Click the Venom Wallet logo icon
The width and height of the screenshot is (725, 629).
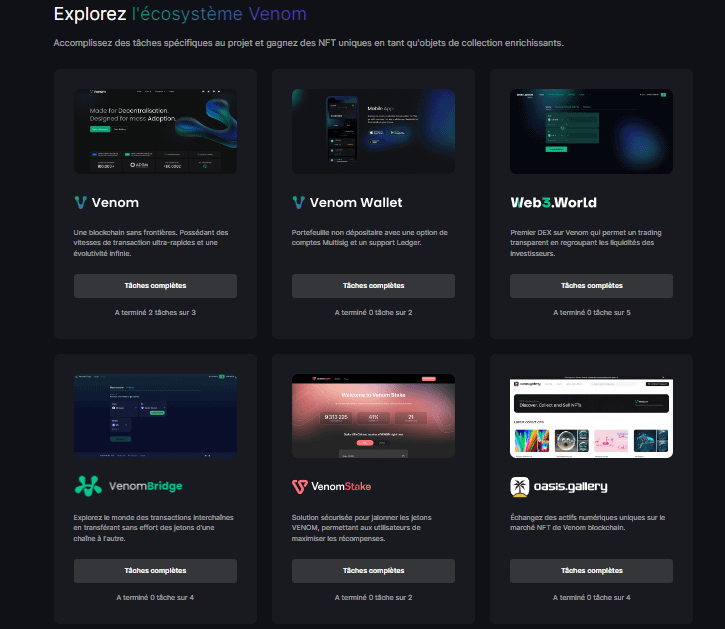point(298,202)
